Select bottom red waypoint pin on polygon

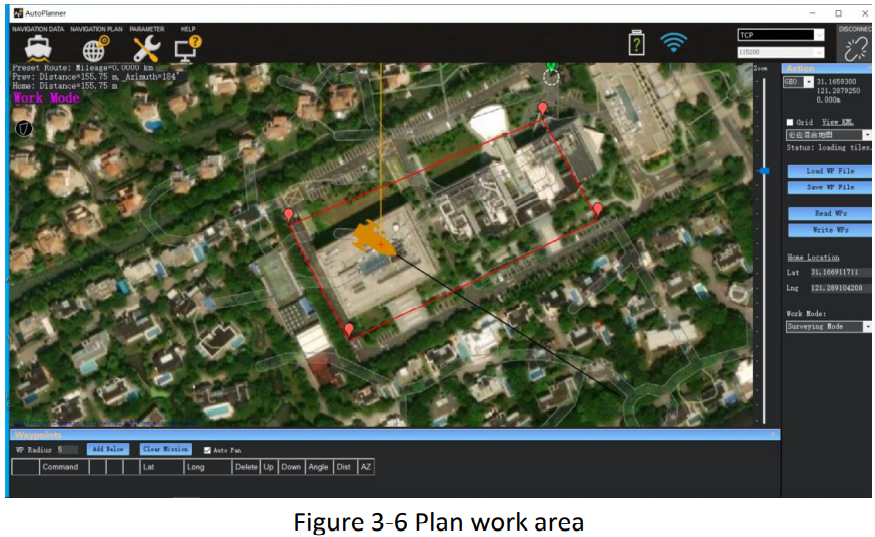point(349,330)
